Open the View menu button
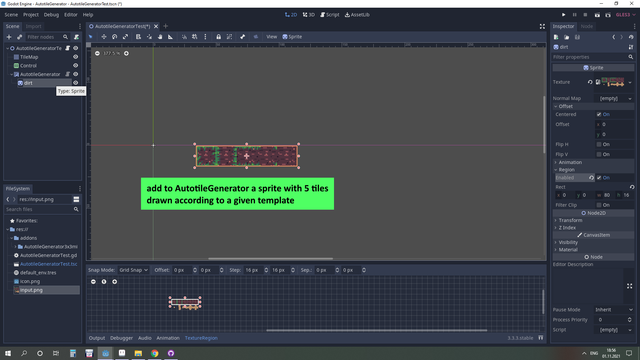 point(271,37)
